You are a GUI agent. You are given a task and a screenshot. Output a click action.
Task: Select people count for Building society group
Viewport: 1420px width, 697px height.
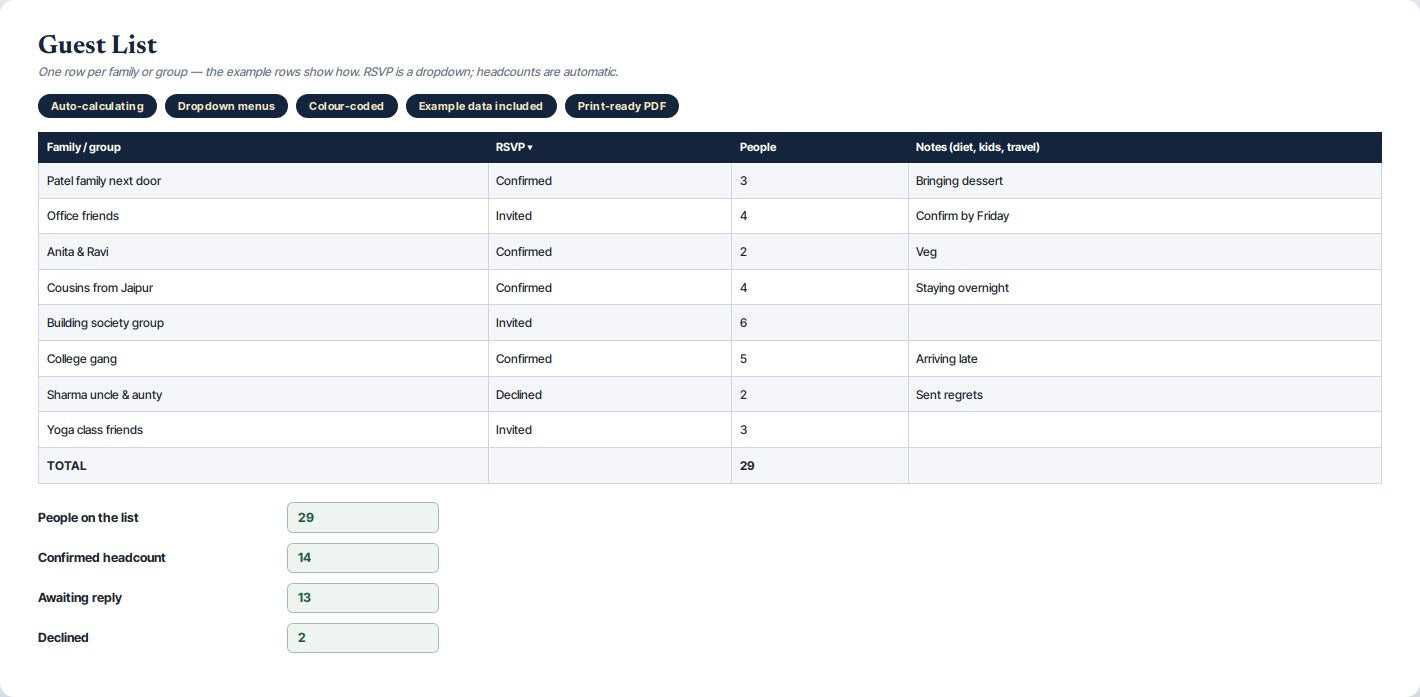pyautogui.click(x=820, y=323)
